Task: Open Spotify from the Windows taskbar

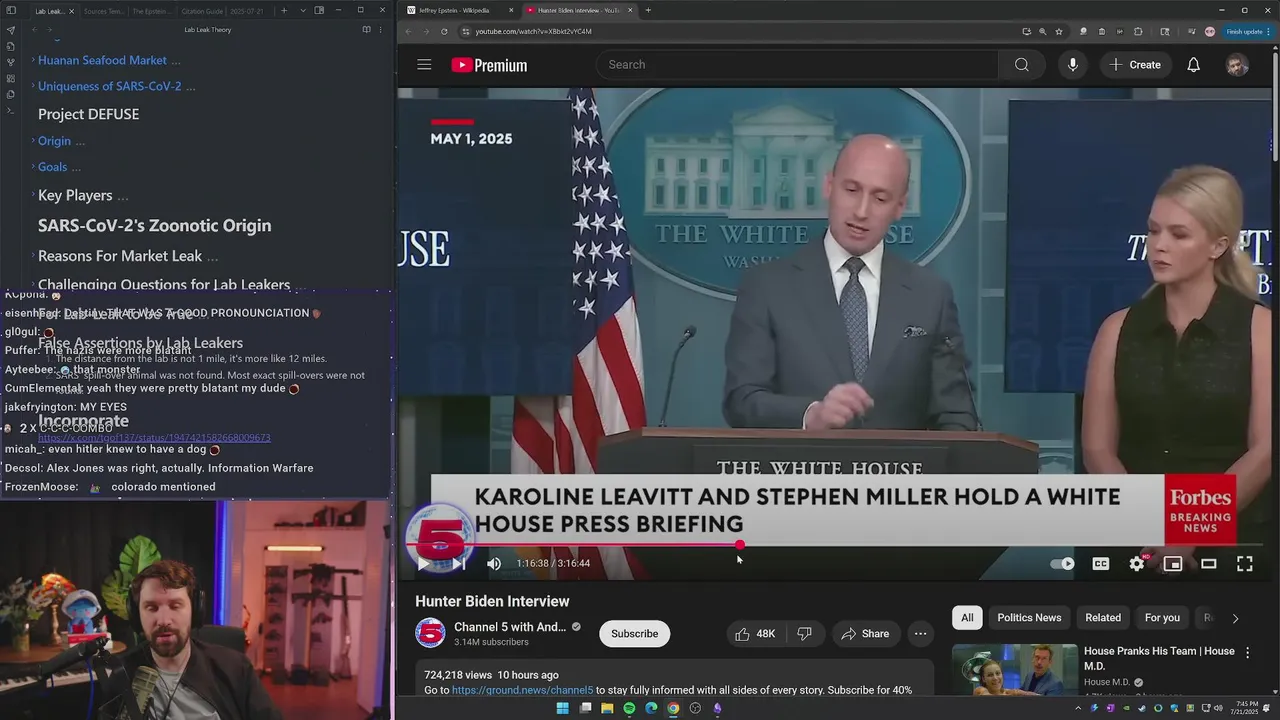Action: pyautogui.click(x=629, y=708)
